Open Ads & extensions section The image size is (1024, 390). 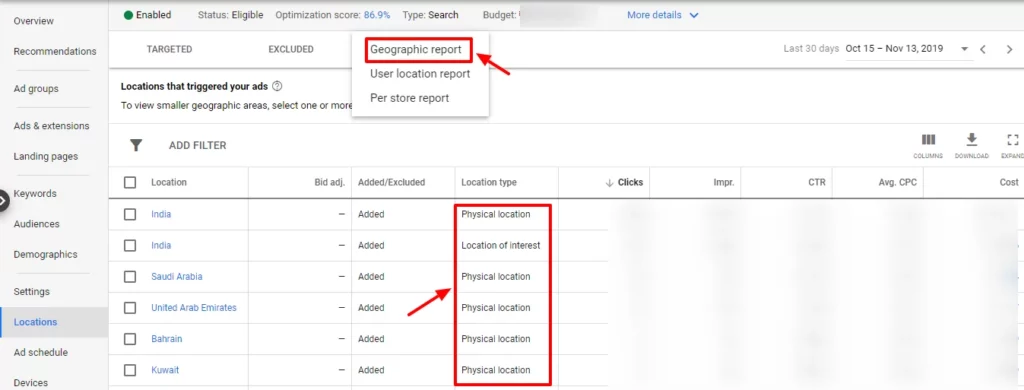[x=52, y=125]
